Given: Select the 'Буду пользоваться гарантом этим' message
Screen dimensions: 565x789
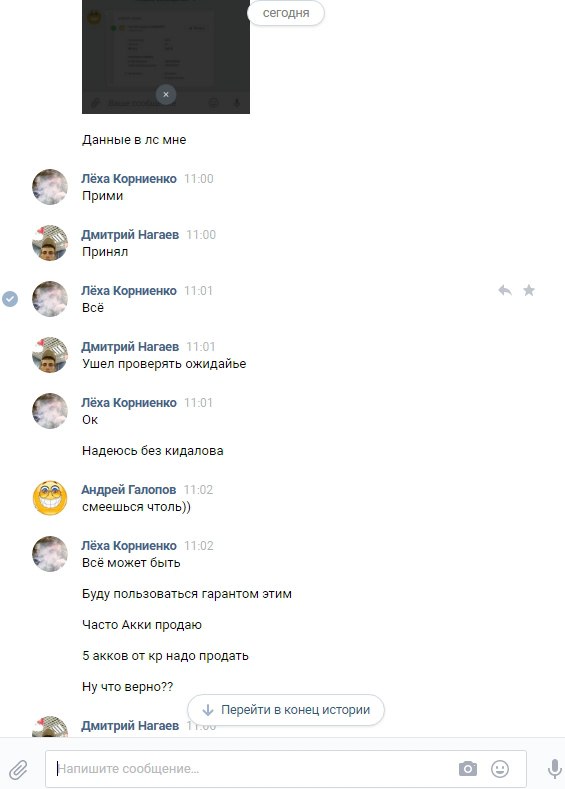Looking at the screenshot, I should [x=187, y=594].
